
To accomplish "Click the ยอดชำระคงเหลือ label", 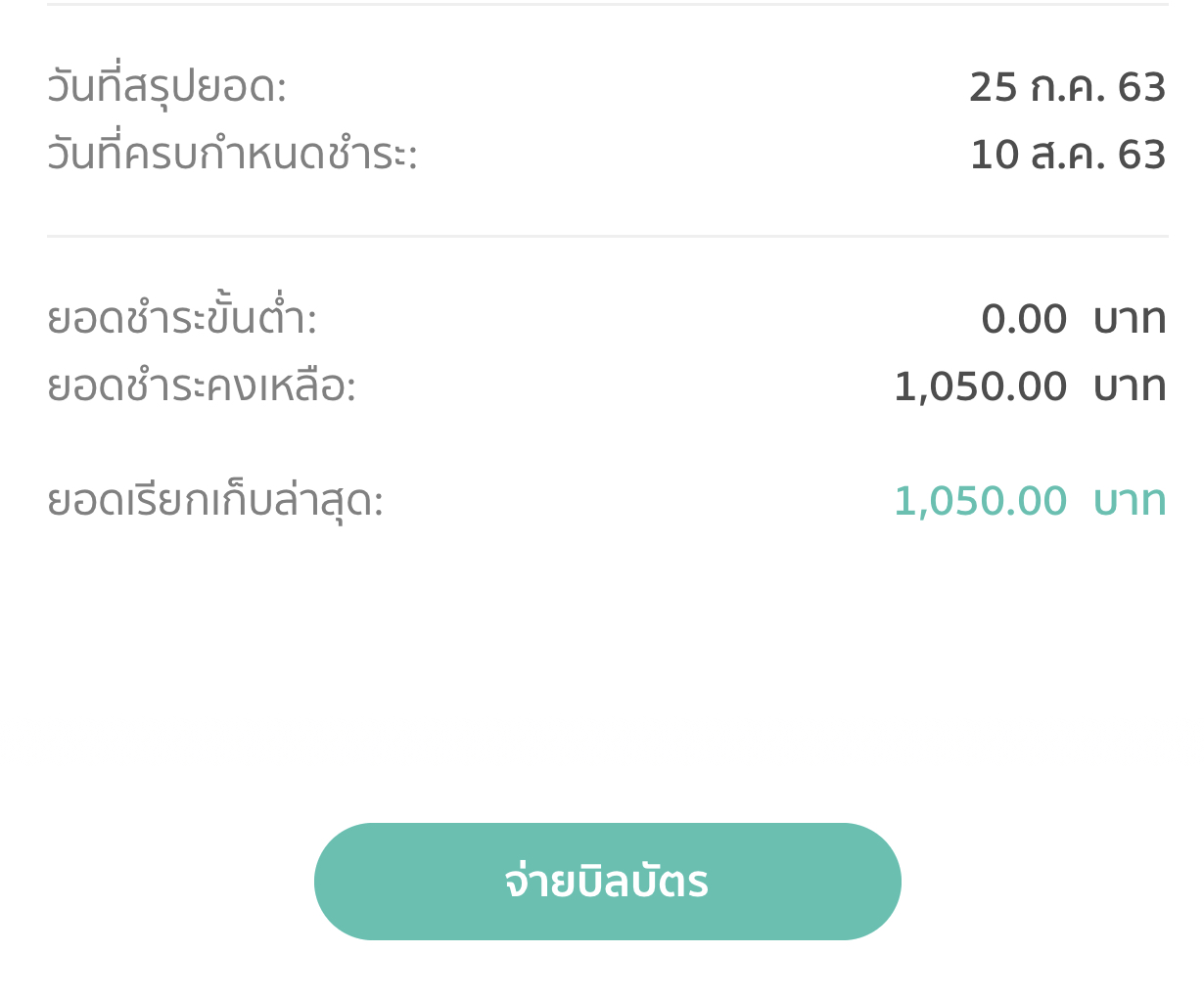I will point(202,386).
